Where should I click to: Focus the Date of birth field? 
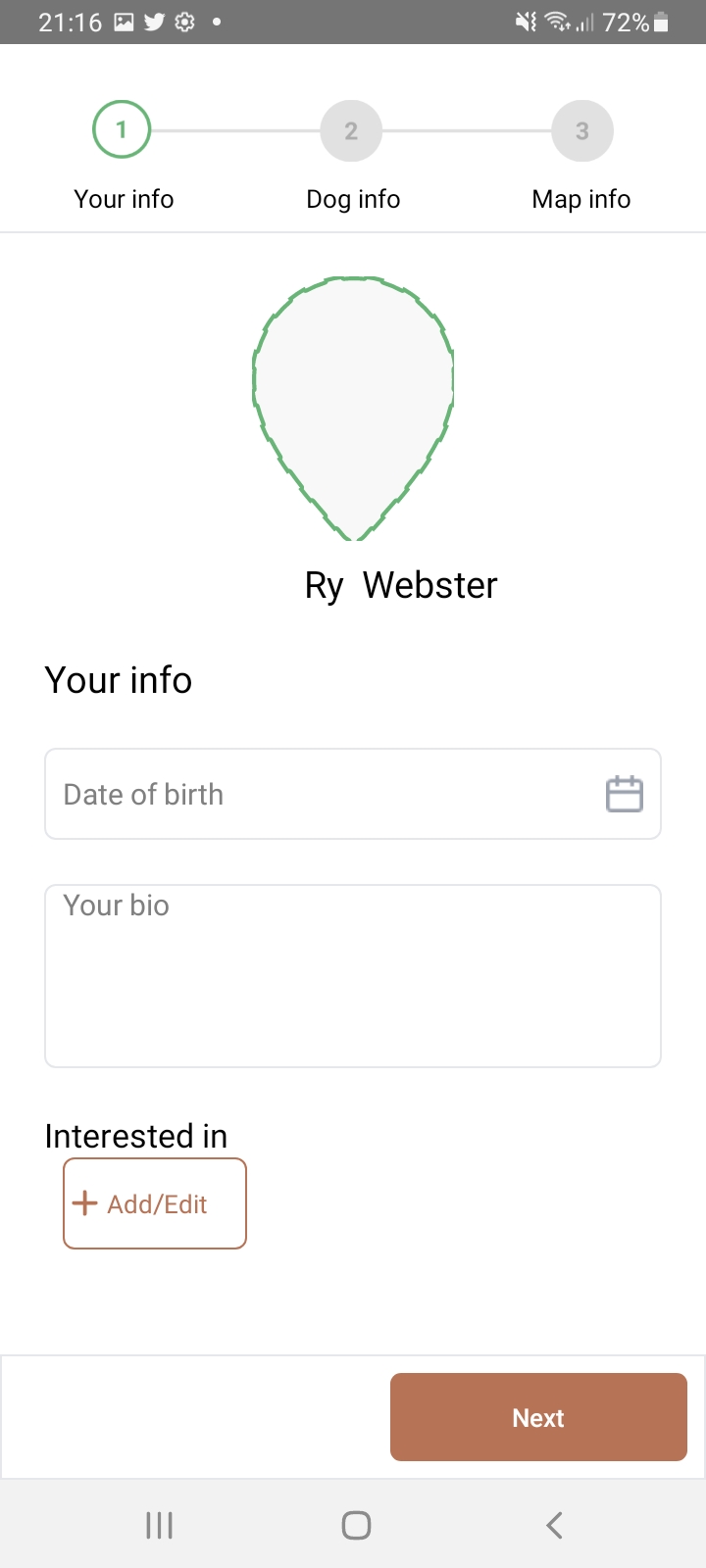[324, 794]
